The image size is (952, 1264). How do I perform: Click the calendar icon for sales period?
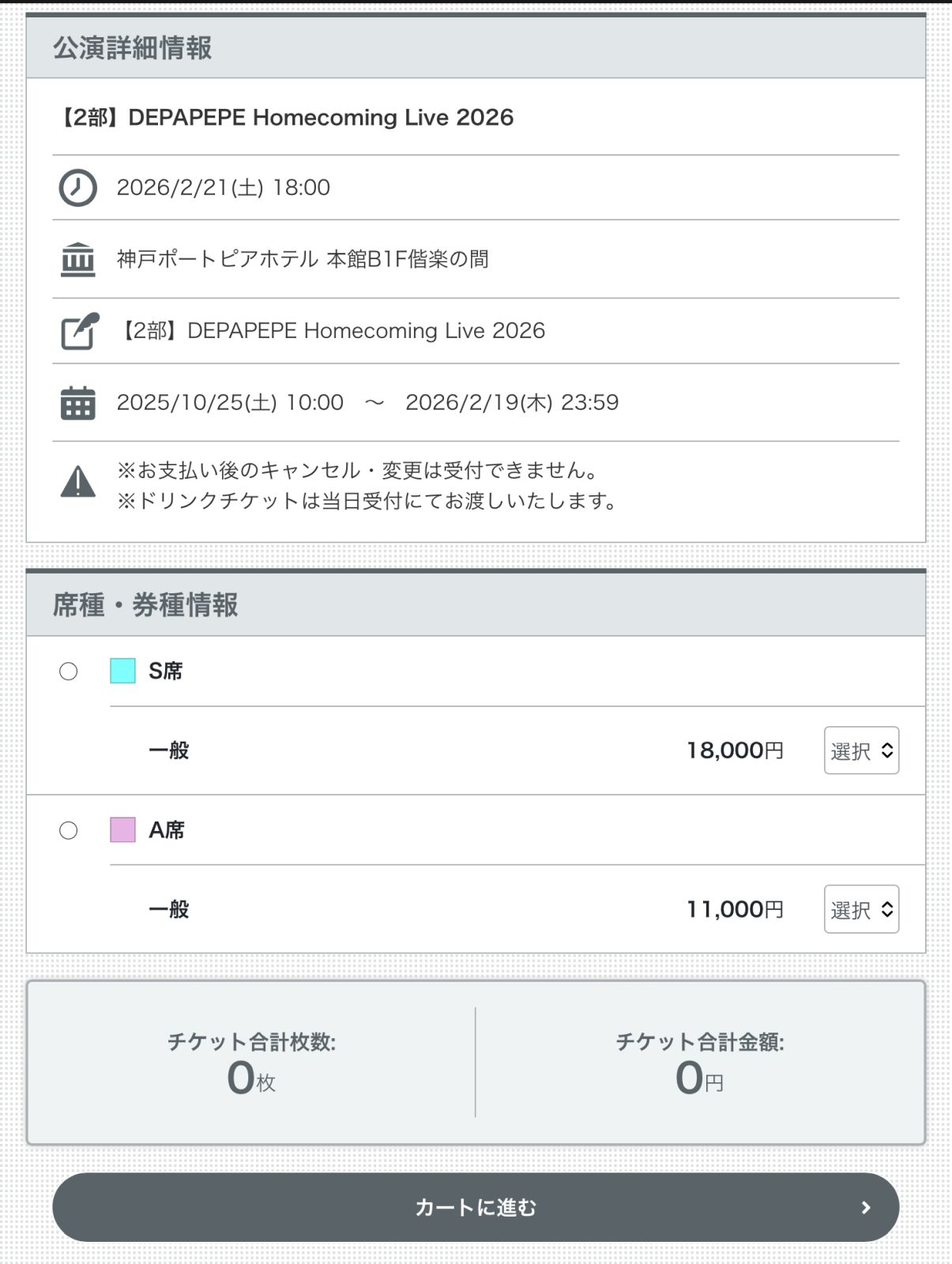click(x=77, y=403)
